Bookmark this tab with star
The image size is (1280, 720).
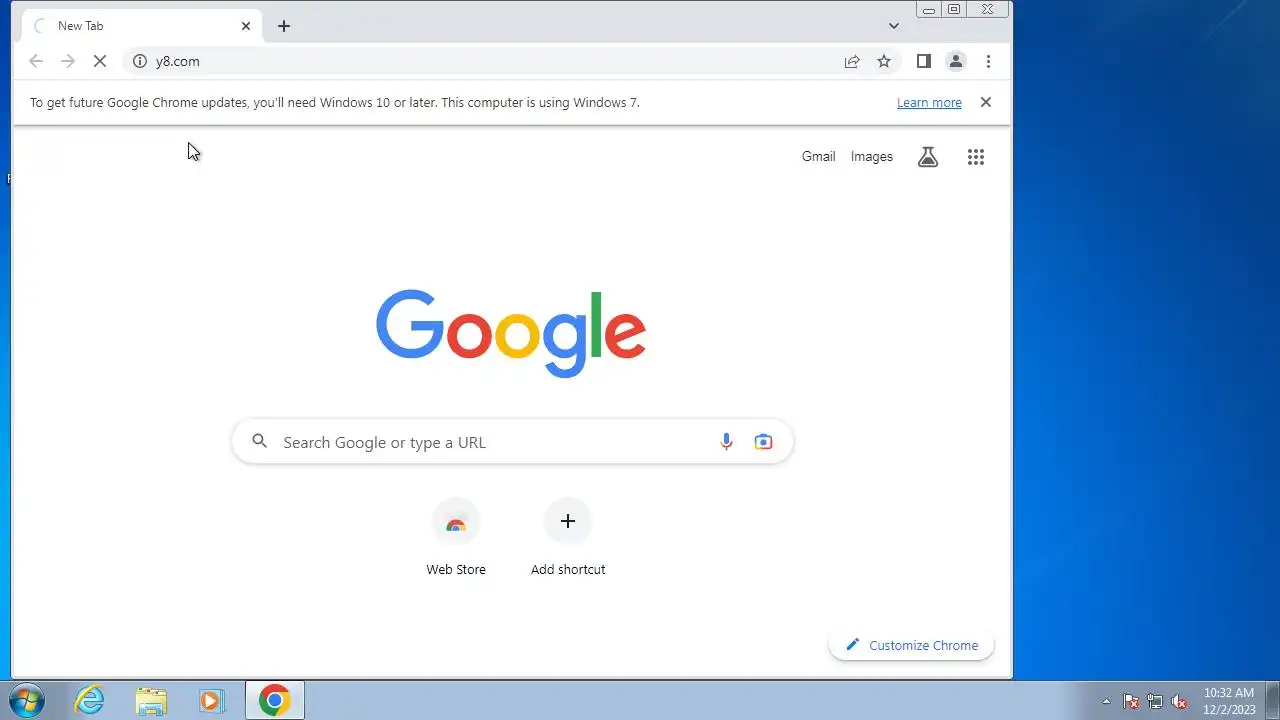(884, 61)
